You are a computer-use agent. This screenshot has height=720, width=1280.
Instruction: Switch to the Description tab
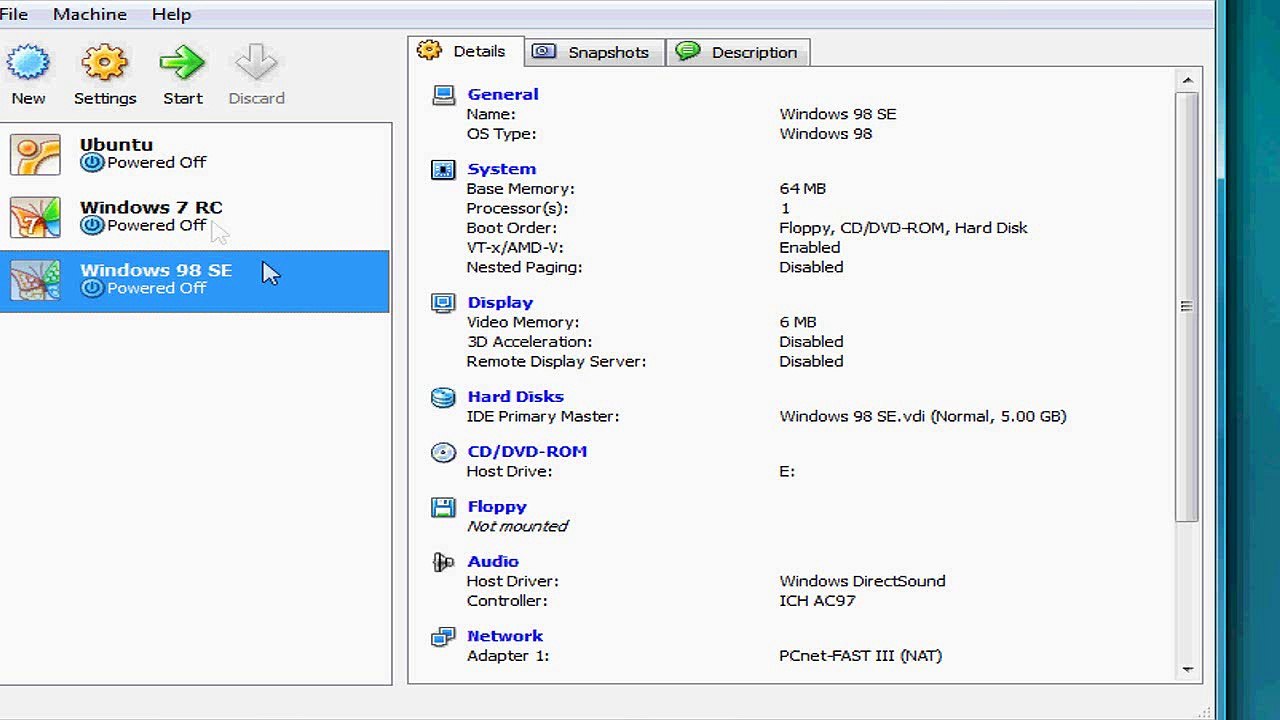point(738,52)
